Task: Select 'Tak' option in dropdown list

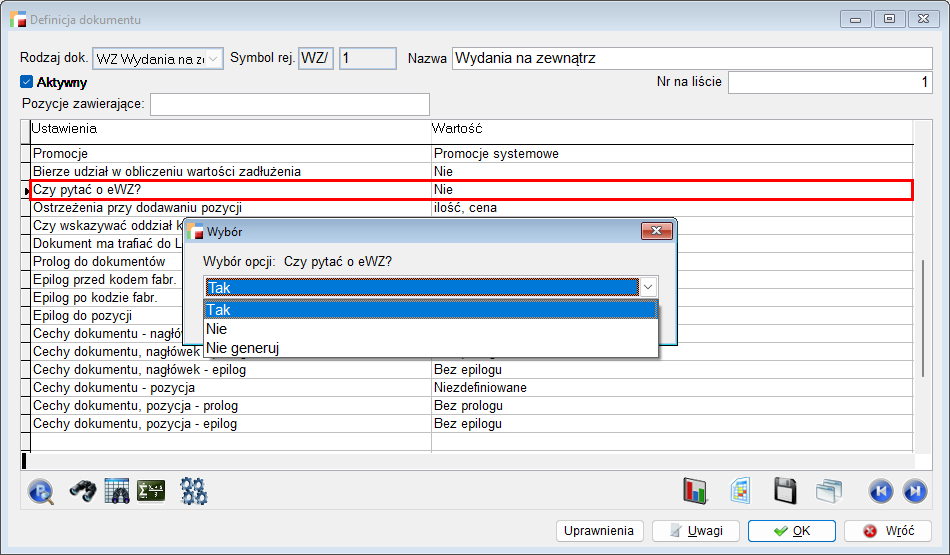Action: 430,310
